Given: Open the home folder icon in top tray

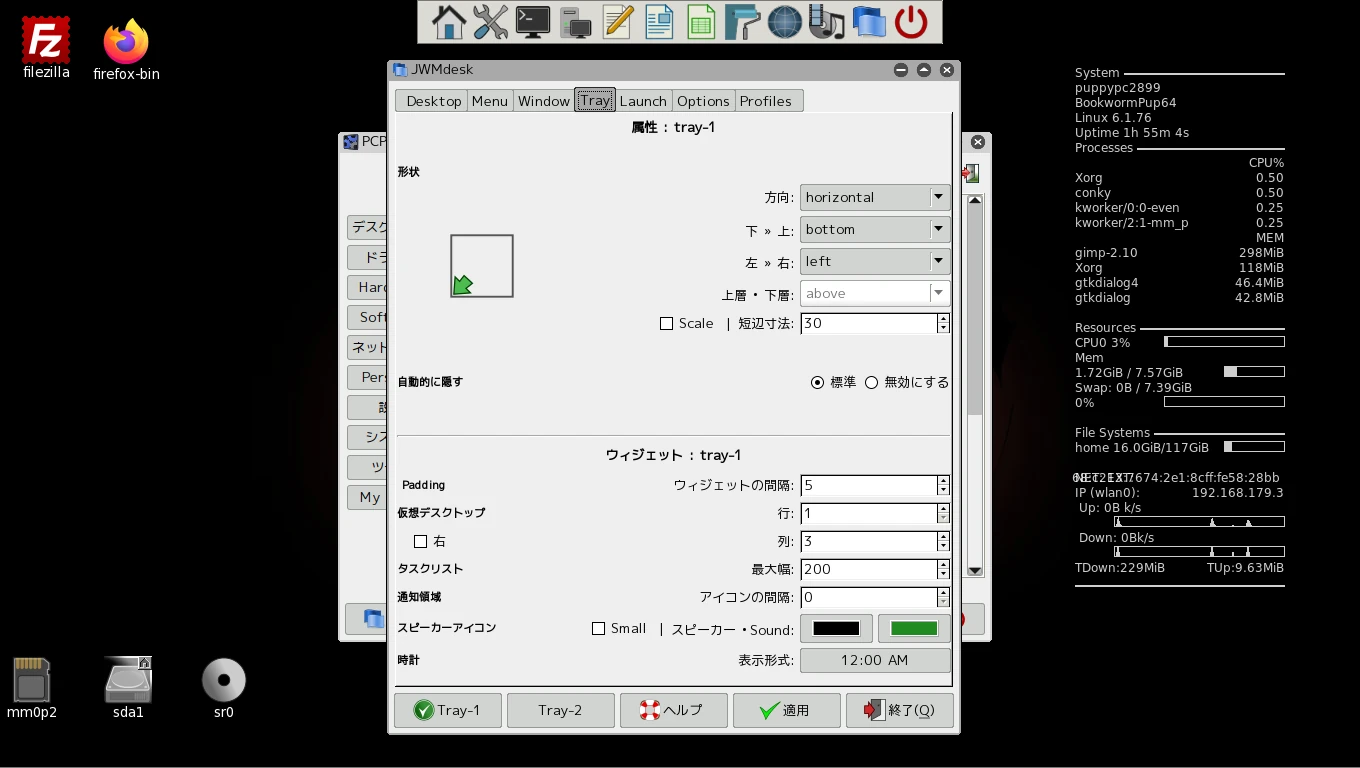Looking at the screenshot, I should 448,22.
